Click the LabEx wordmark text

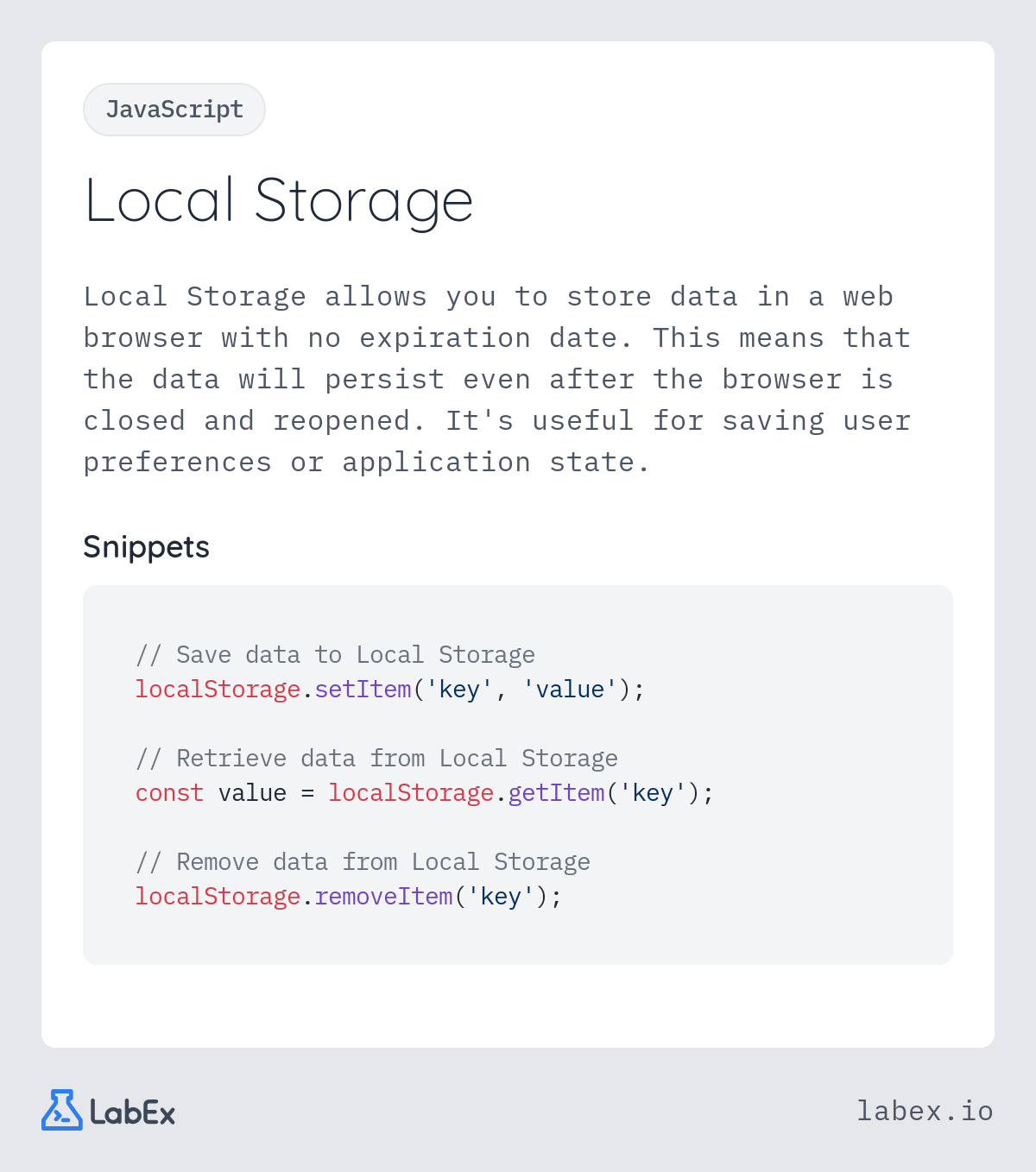pos(133,1112)
